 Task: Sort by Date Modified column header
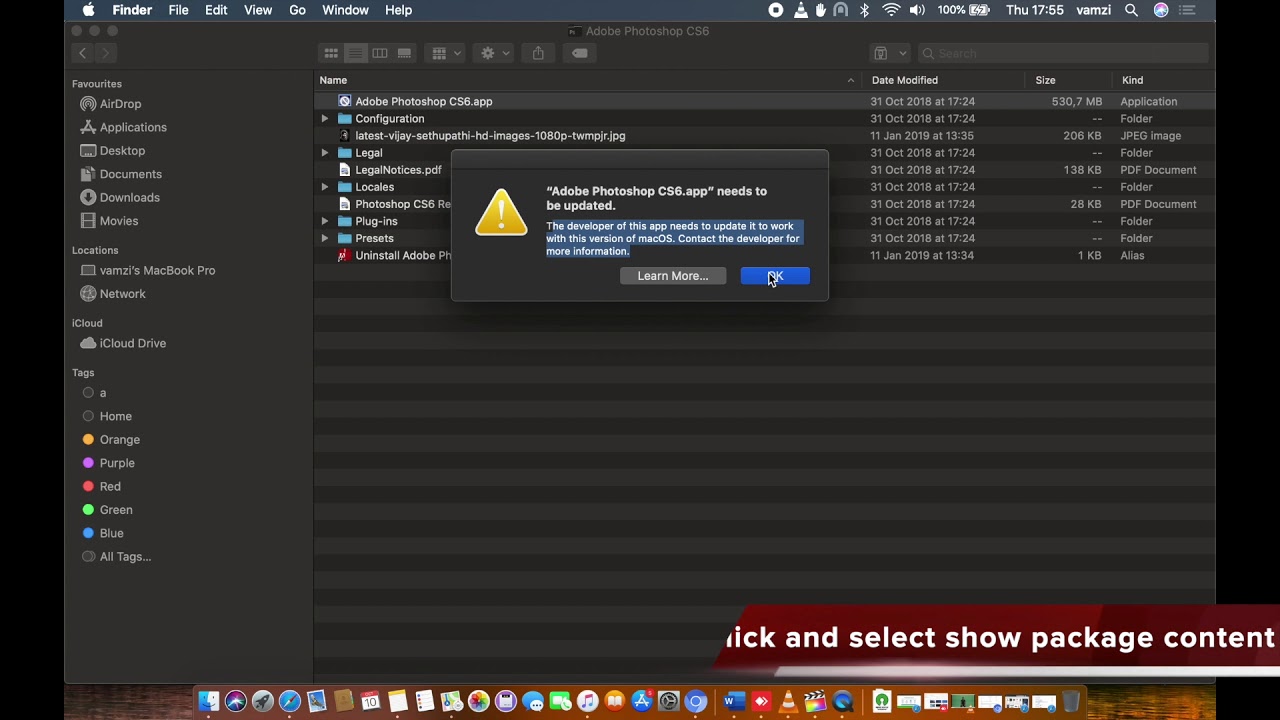pyautogui.click(x=904, y=80)
